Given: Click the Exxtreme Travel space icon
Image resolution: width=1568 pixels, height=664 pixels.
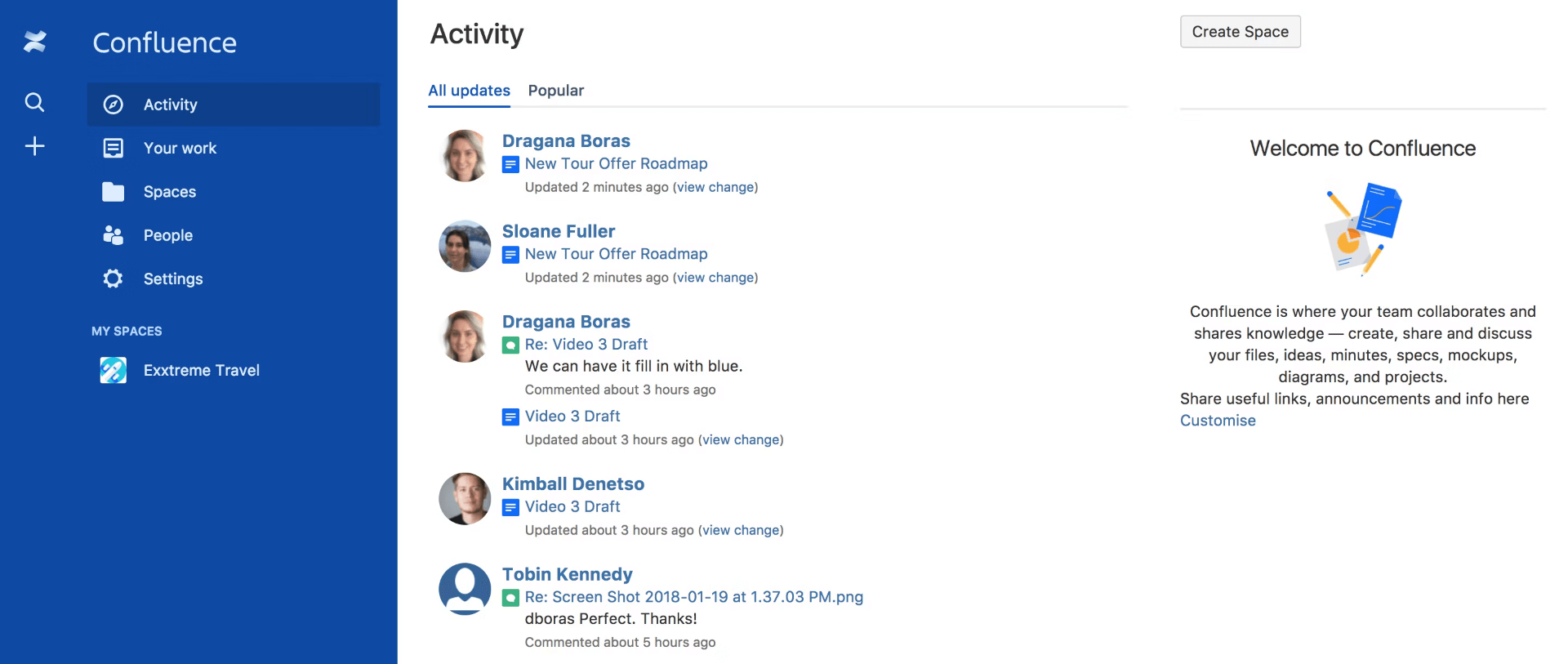Looking at the screenshot, I should pos(114,370).
